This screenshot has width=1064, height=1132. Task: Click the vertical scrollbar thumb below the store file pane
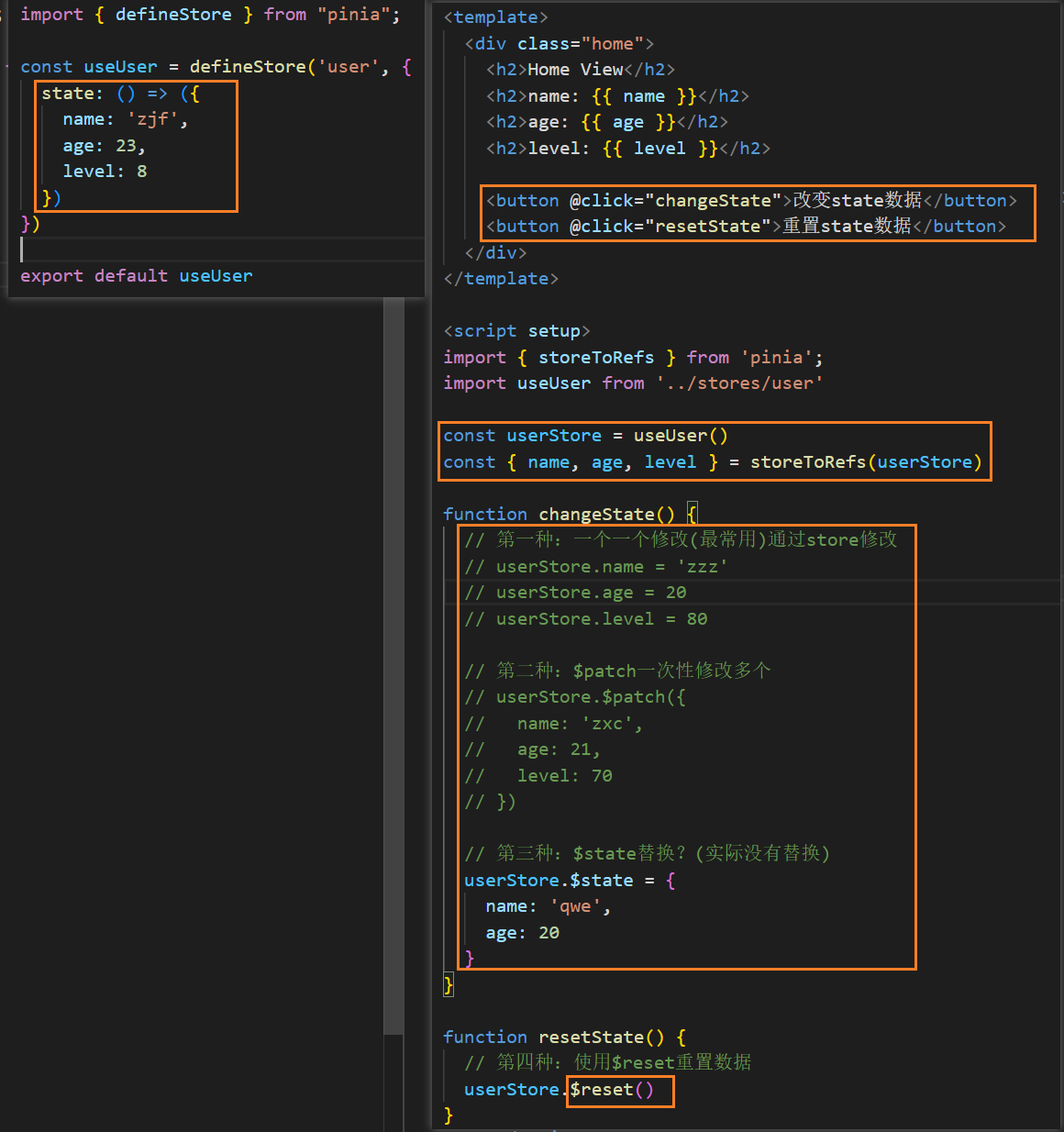click(393, 665)
